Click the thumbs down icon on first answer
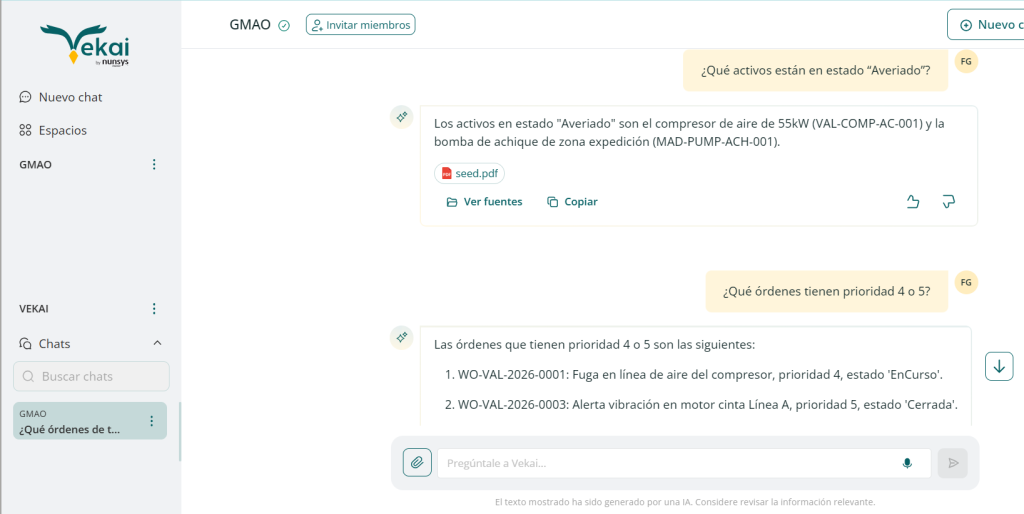Viewport: 1024px width, 514px height. (948, 202)
